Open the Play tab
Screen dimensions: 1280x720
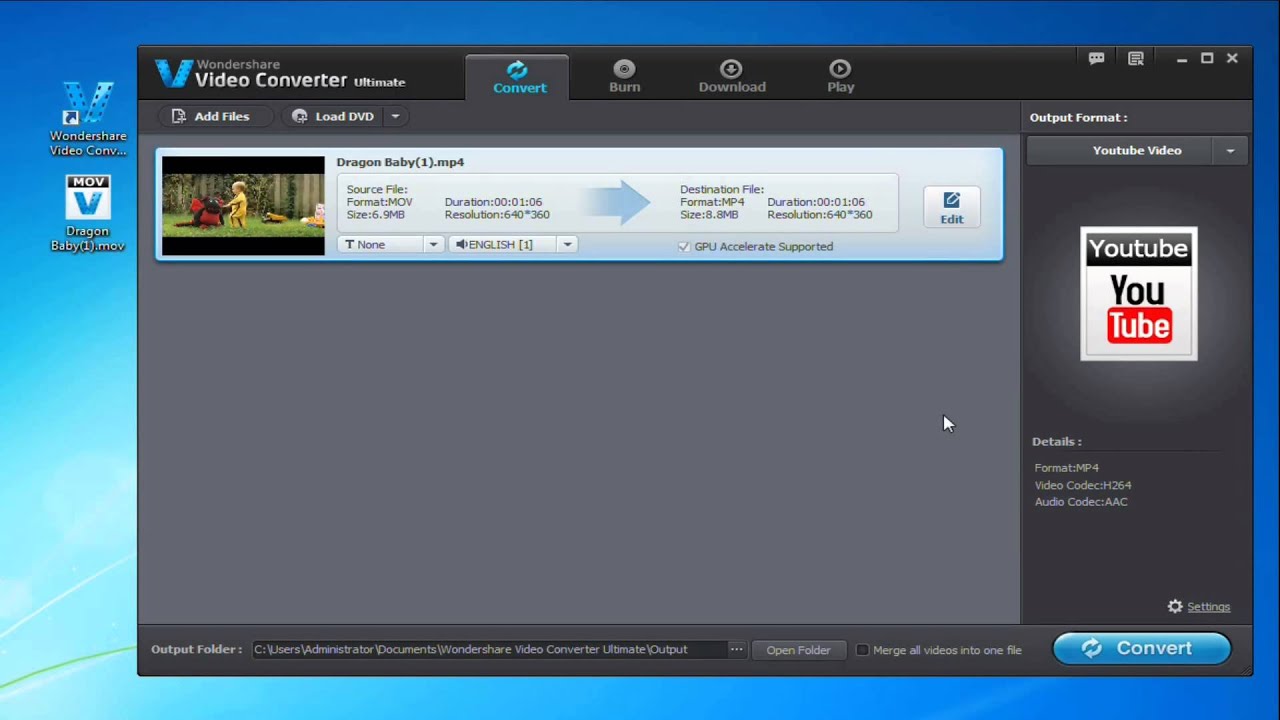point(840,77)
